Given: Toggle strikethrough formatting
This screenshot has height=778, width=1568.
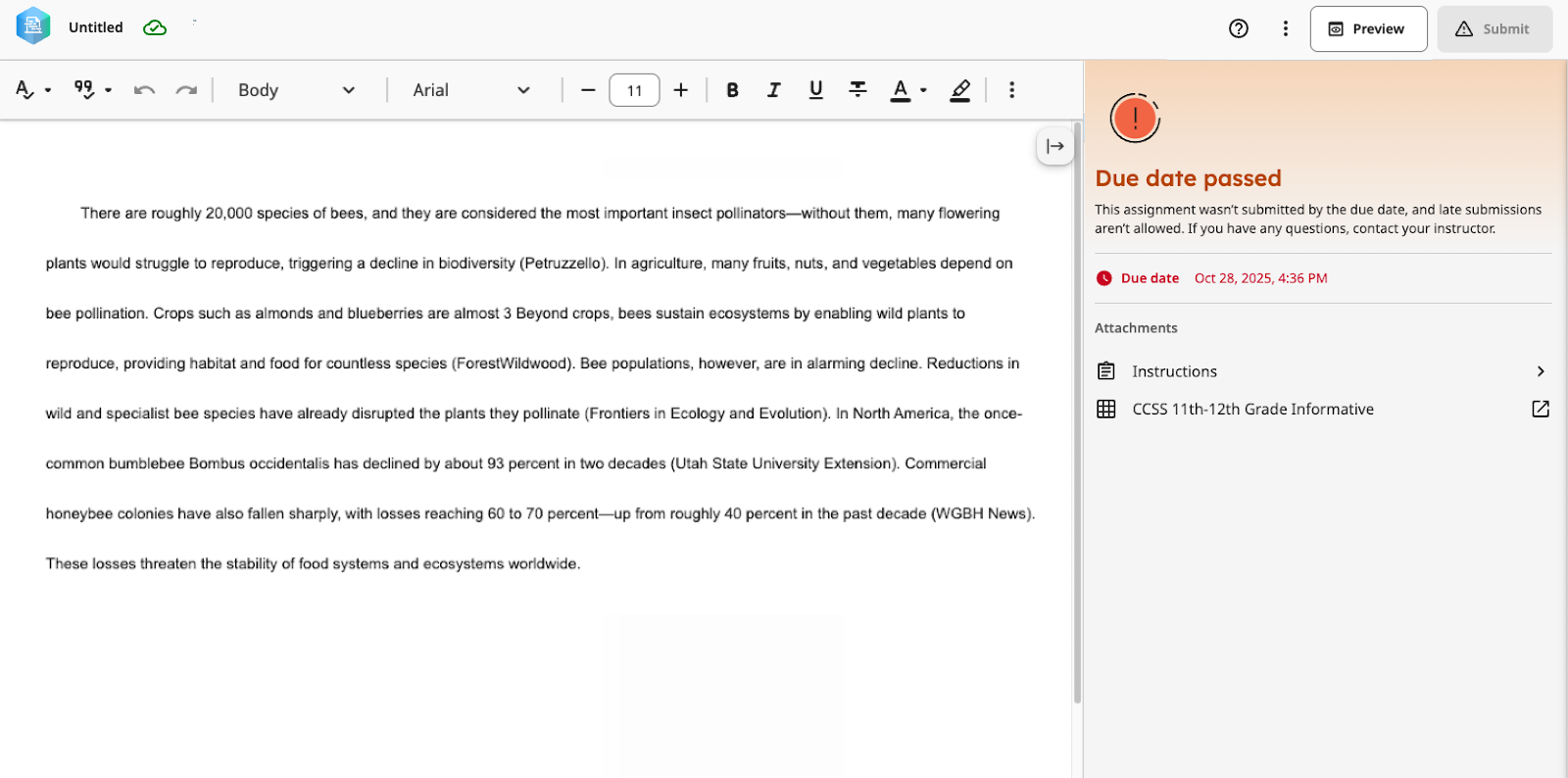Looking at the screenshot, I should [857, 90].
